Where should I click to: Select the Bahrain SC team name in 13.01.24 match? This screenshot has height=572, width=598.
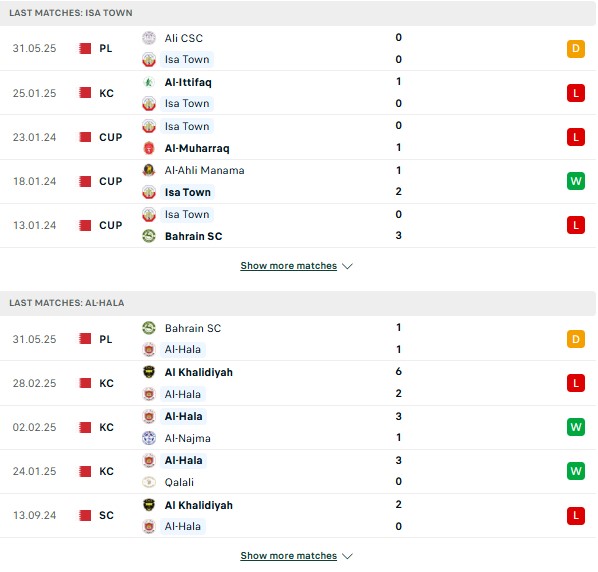tap(193, 236)
